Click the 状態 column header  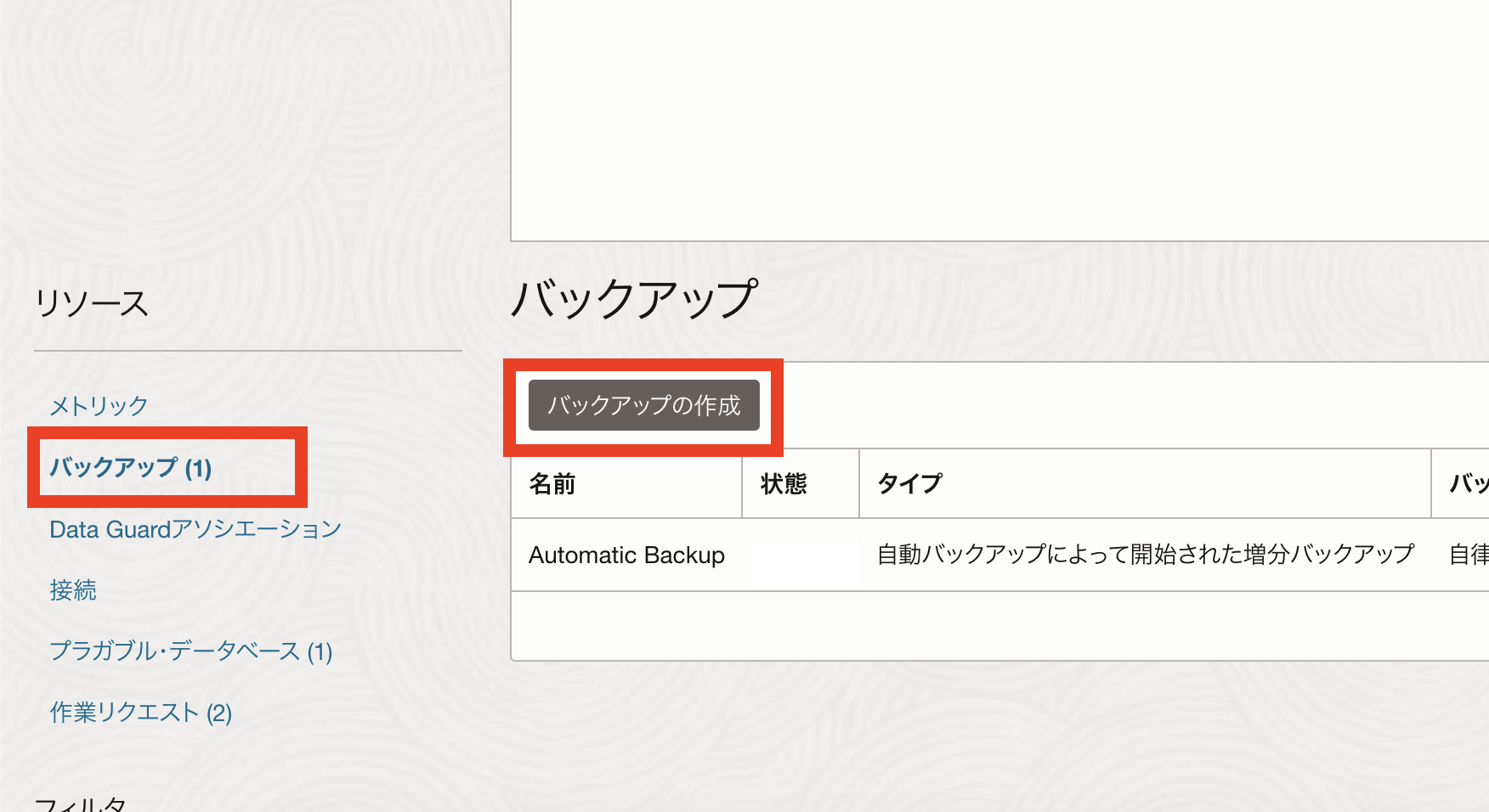[784, 484]
